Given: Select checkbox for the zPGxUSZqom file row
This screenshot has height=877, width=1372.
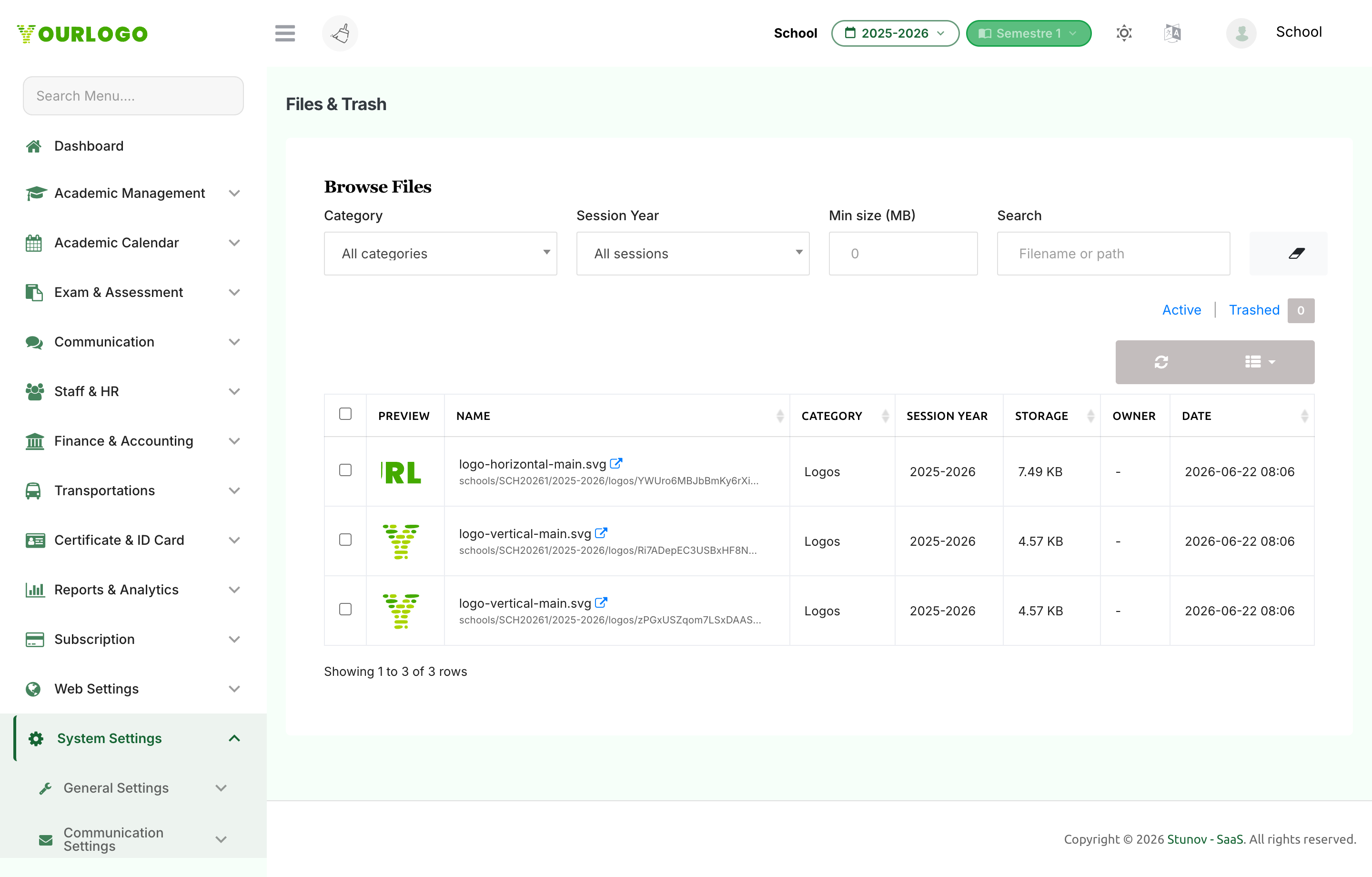Looking at the screenshot, I should 345,609.
